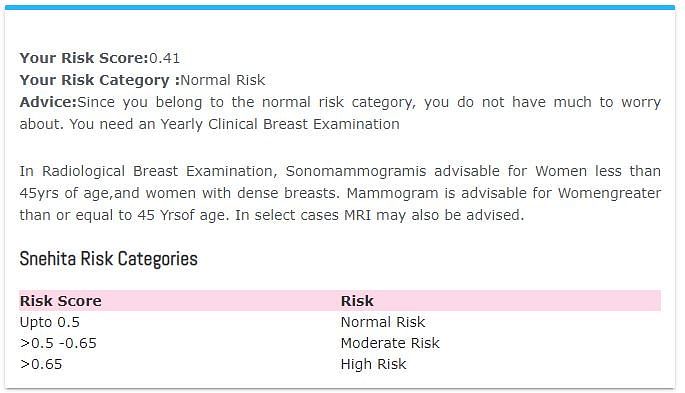Select the 0.41 risk score value
The width and height of the screenshot is (685, 393).
click(x=164, y=58)
